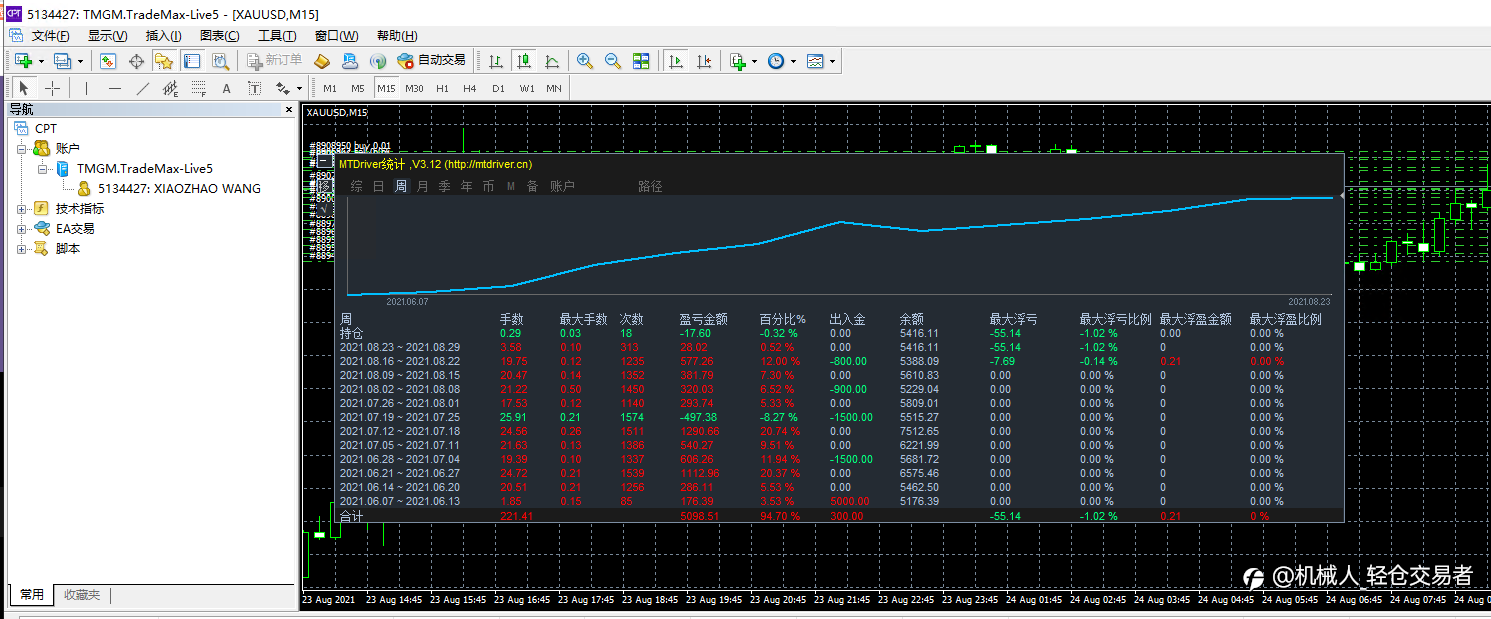Click the Data Window crosshair-circle icon
The width and height of the screenshot is (1491, 619).
point(136,61)
